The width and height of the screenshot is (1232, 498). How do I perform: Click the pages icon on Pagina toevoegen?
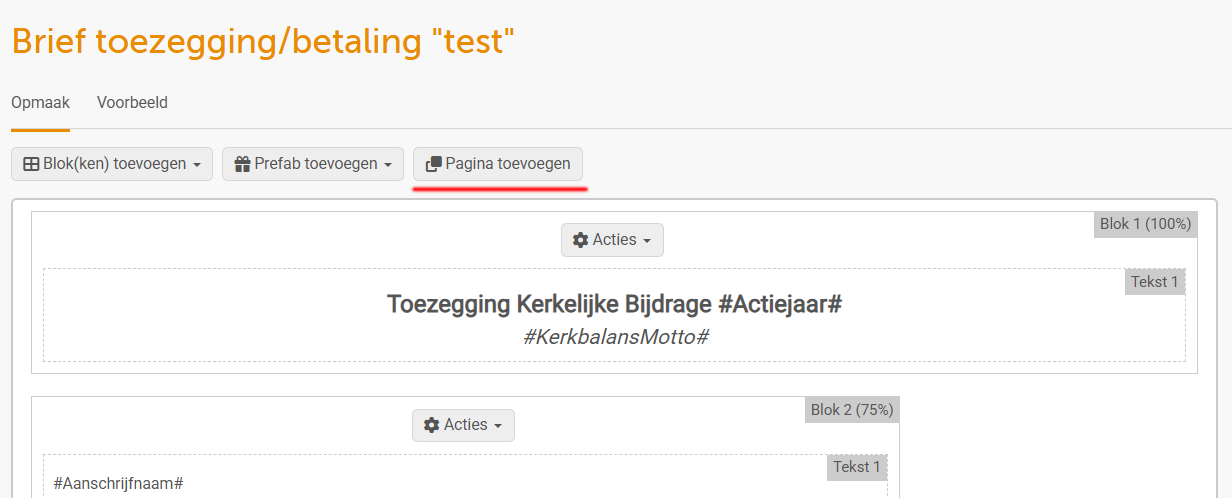click(434, 164)
